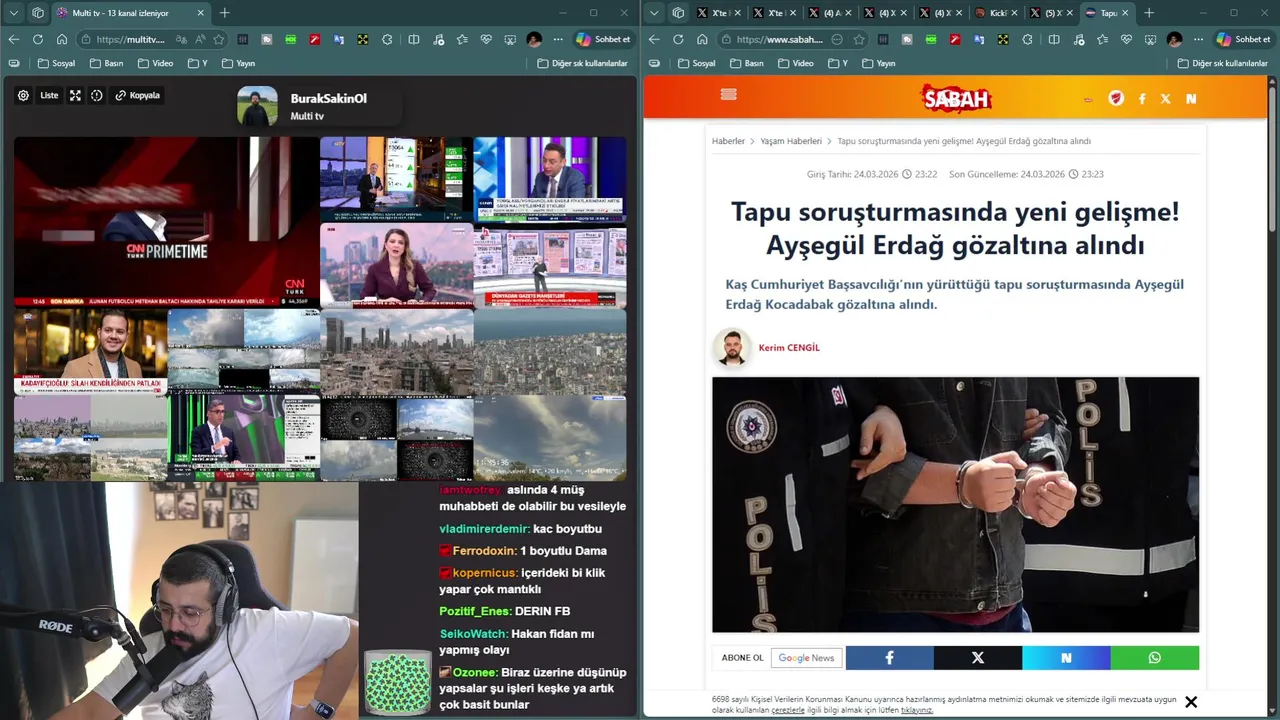Open new tab in Sabah window
This screenshot has width=1280, height=720.
tap(1148, 13)
